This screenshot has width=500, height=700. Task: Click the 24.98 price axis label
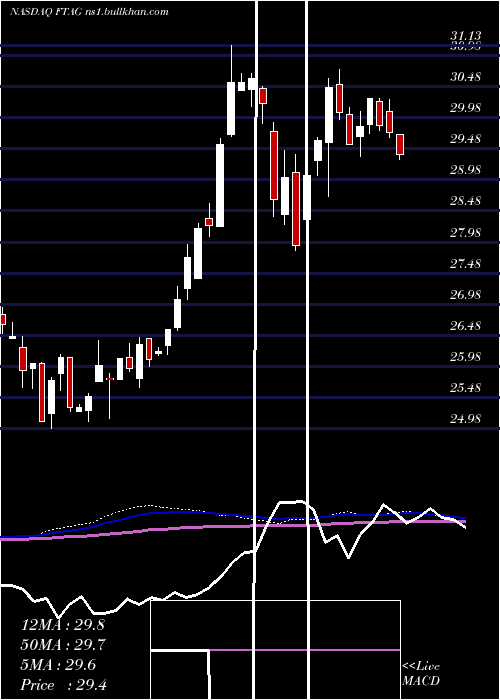tap(466, 419)
